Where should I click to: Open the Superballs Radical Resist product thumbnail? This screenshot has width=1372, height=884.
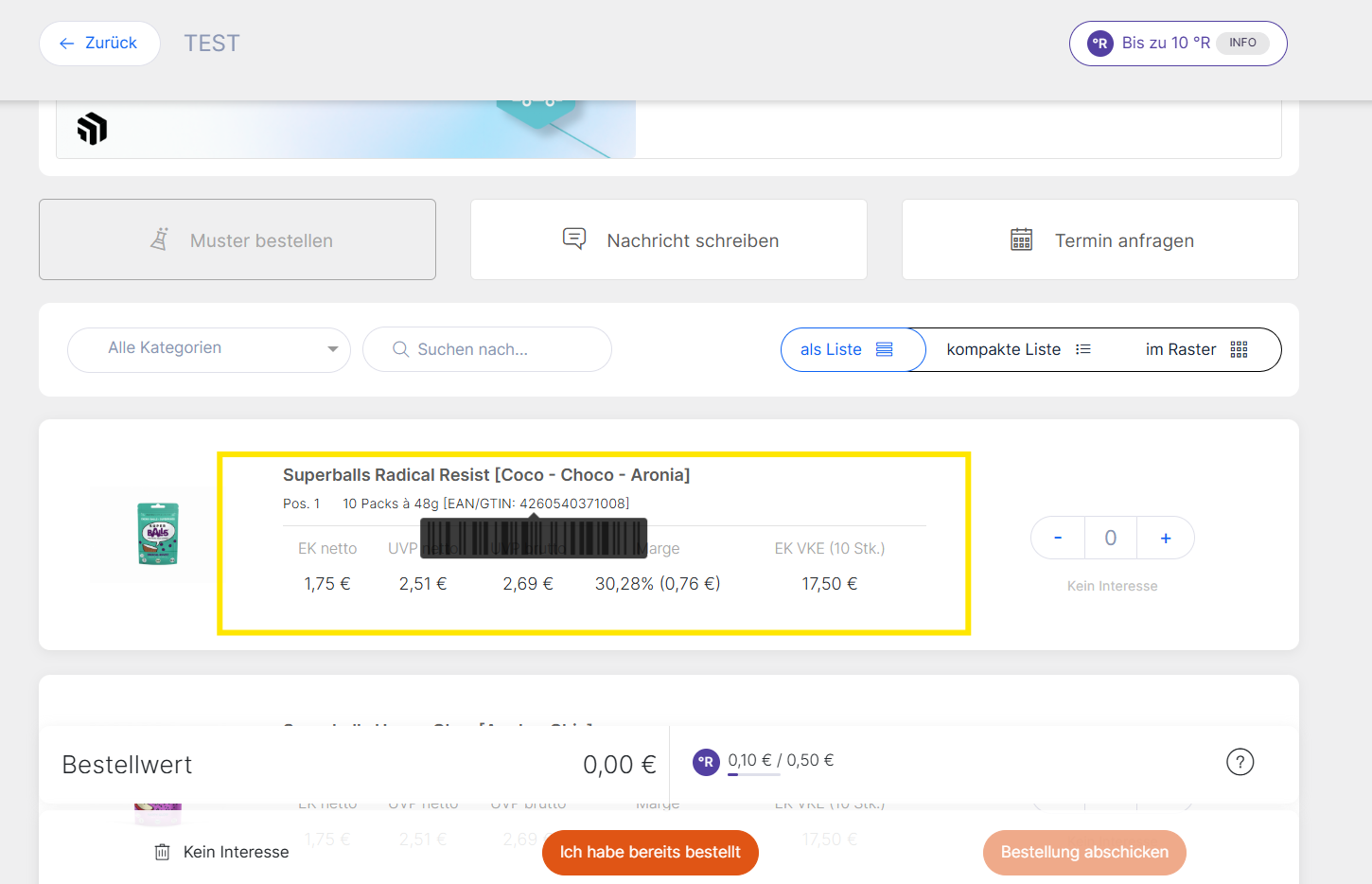[x=158, y=535]
